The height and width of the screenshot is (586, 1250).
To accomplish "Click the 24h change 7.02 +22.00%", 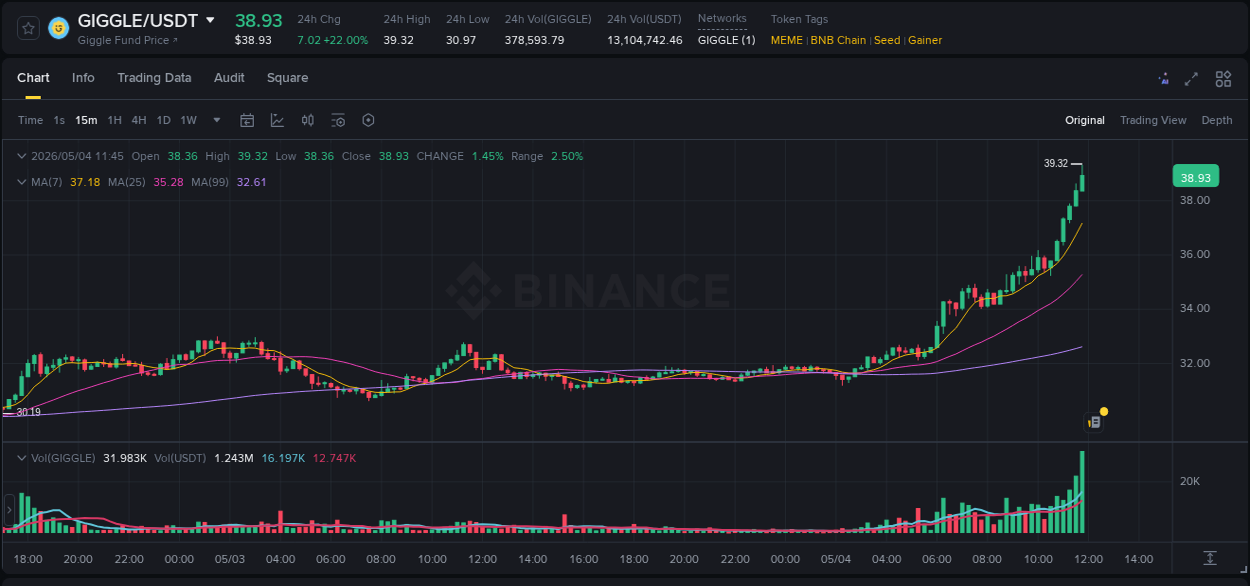I will point(333,40).
